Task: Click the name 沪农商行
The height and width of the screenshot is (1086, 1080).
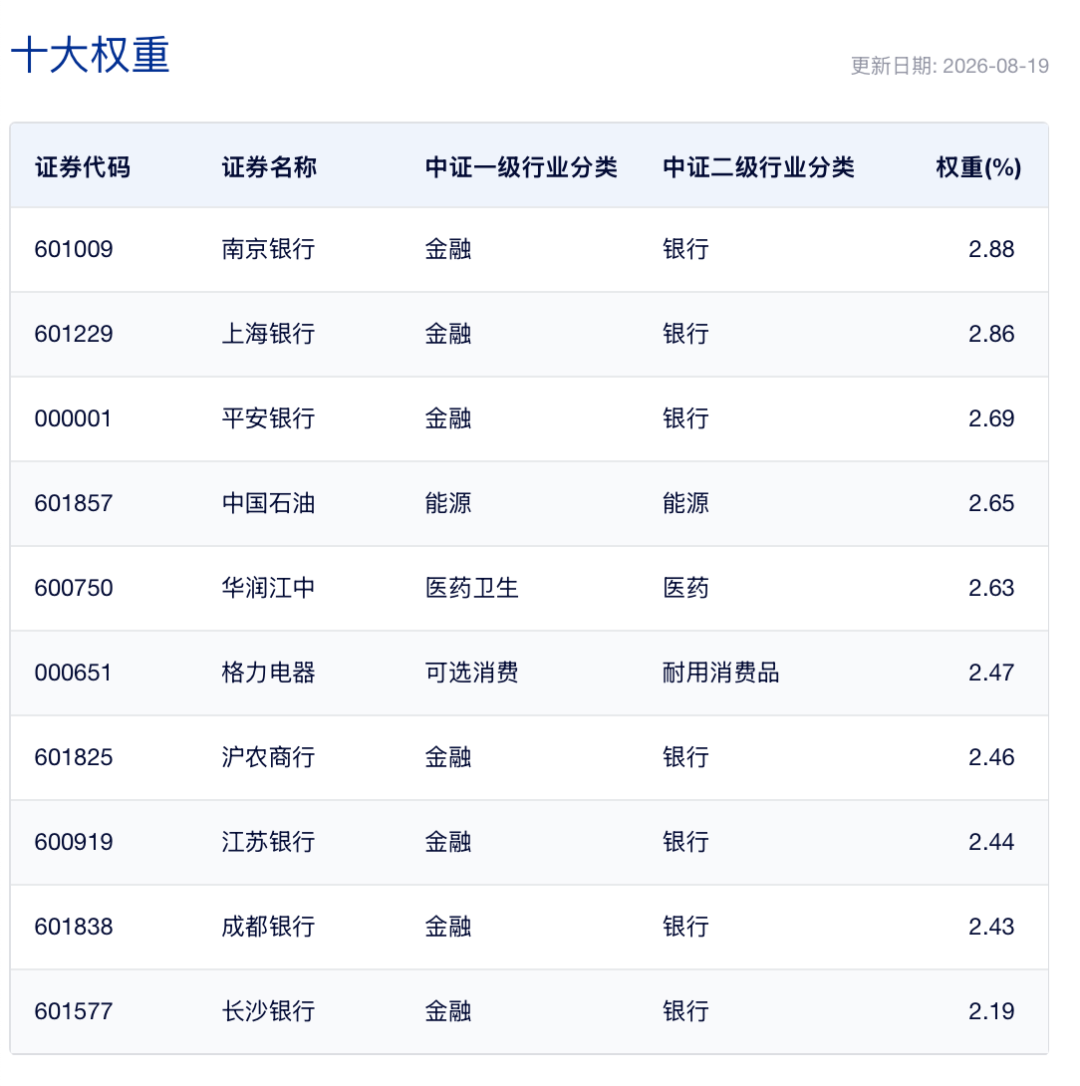Action: pos(269,757)
